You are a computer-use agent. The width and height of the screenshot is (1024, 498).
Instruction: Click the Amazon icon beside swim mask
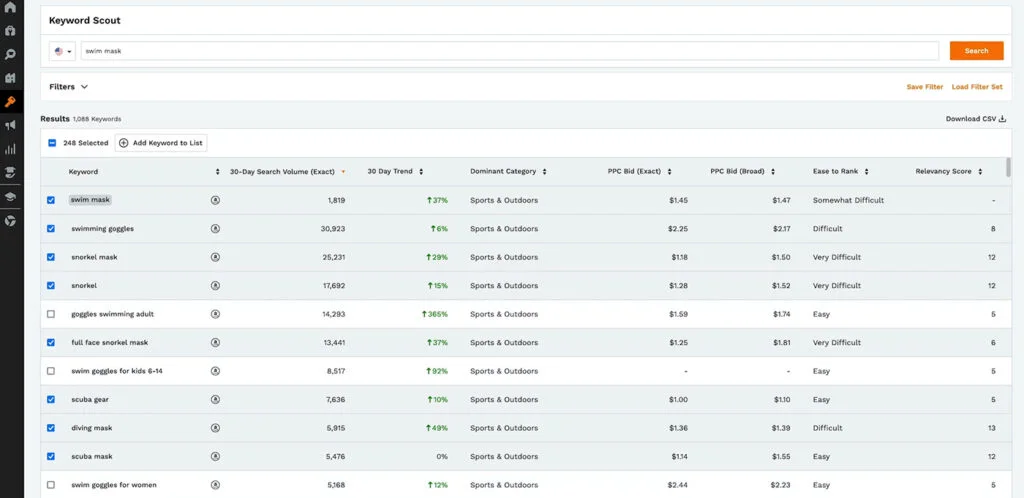click(216, 200)
